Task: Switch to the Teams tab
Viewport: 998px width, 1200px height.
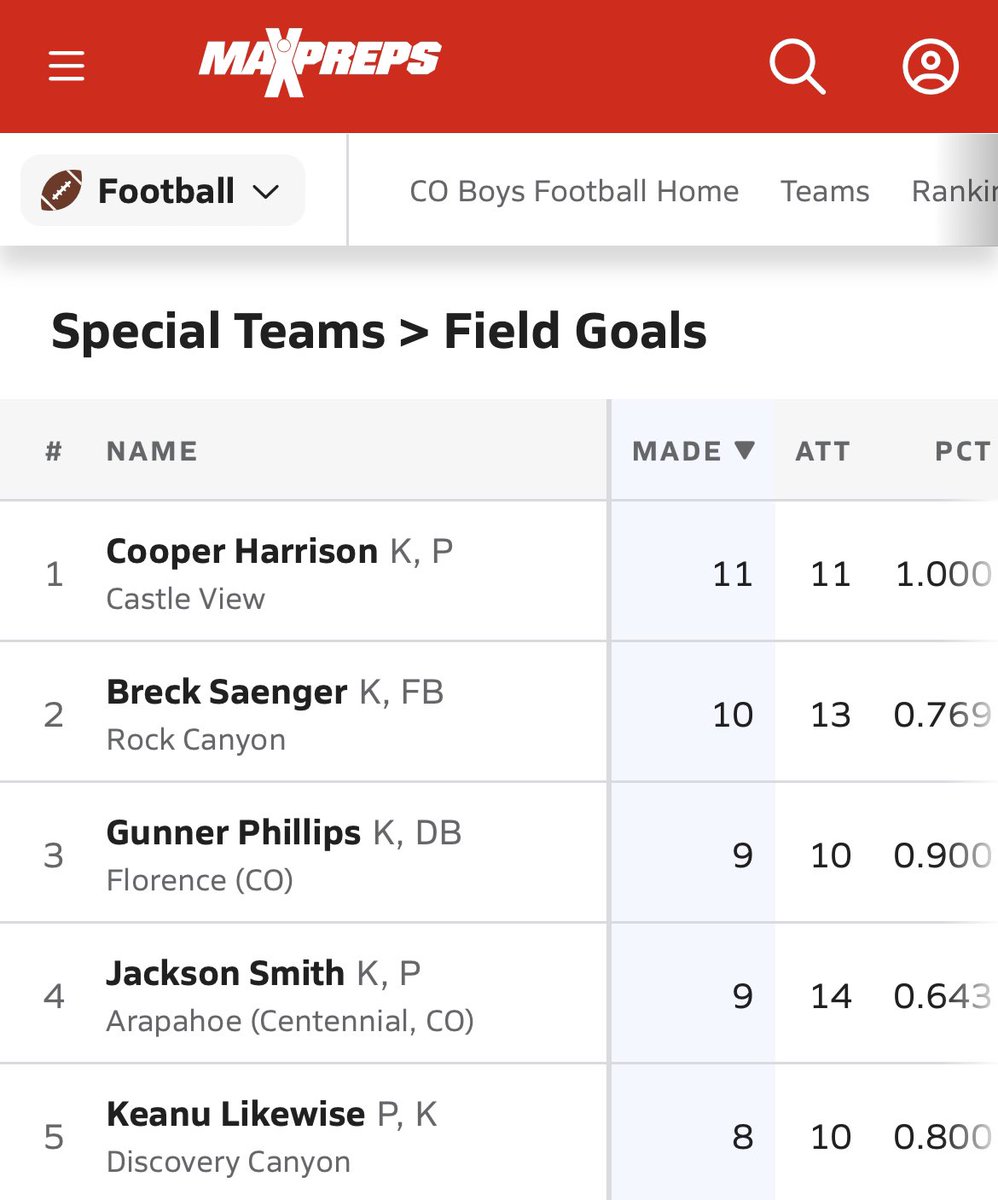Action: tap(825, 191)
